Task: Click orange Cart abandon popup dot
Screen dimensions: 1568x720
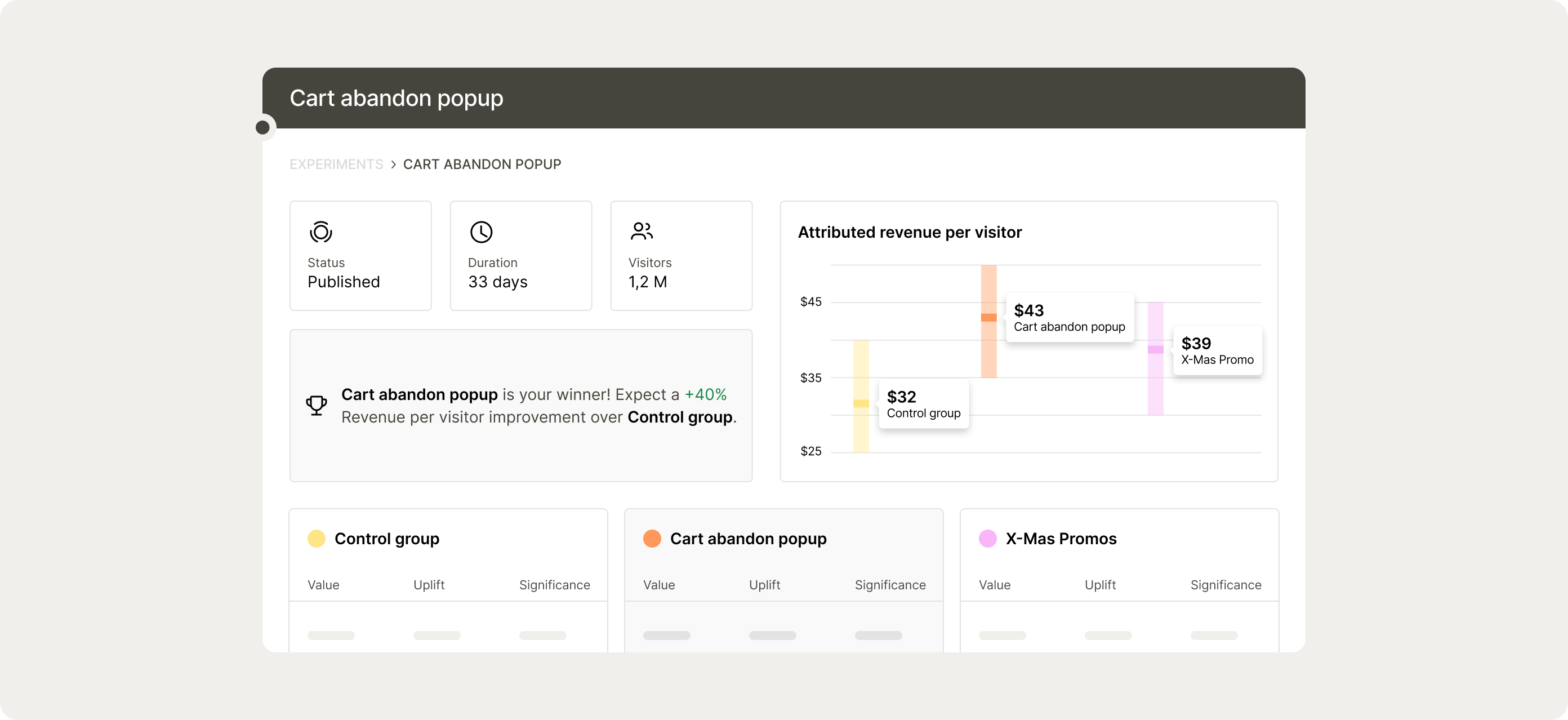Action: click(652, 539)
